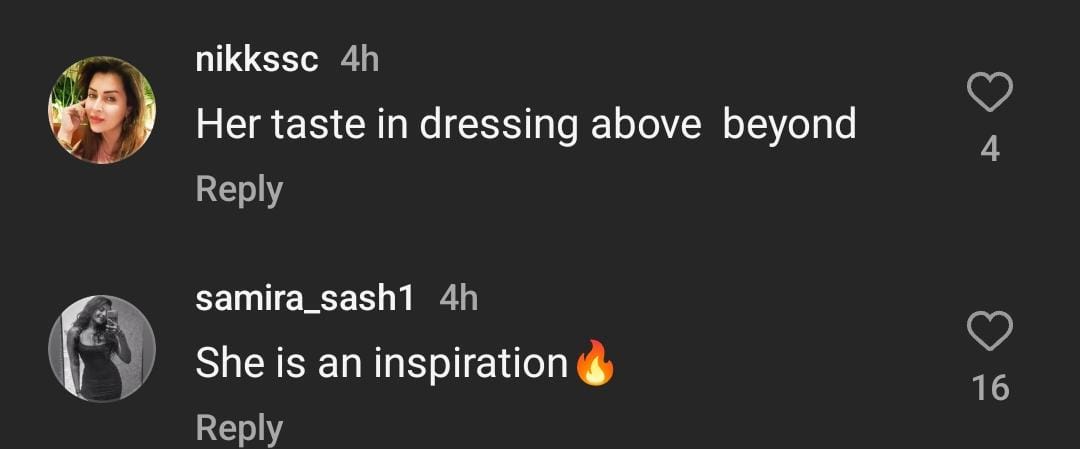Open the samira_sash1 username link
Image resolution: width=1080 pixels, height=449 pixels.
[305, 297]
